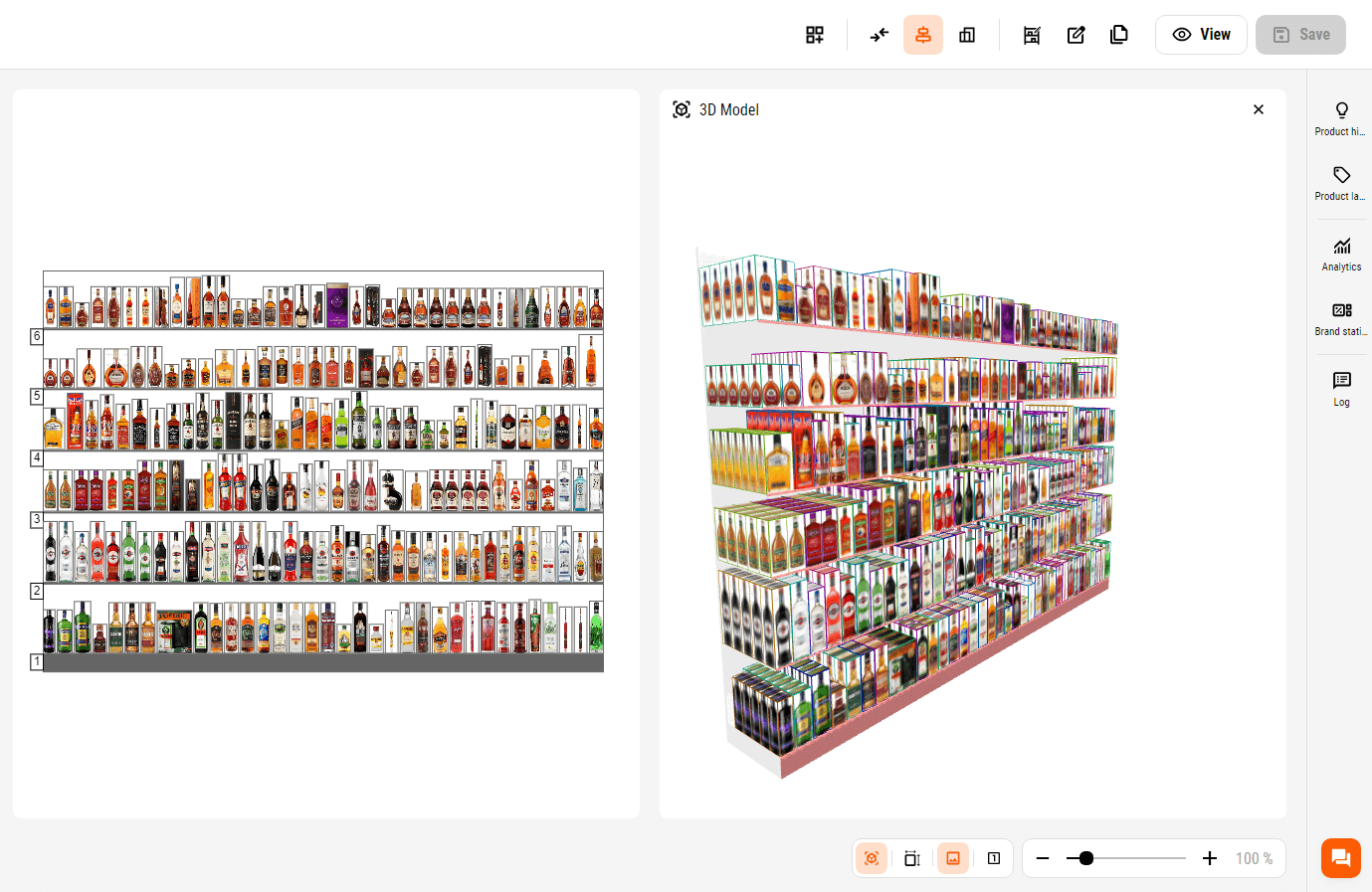
Task: Switch to View mode
Action: click(x=1201, y=35)
